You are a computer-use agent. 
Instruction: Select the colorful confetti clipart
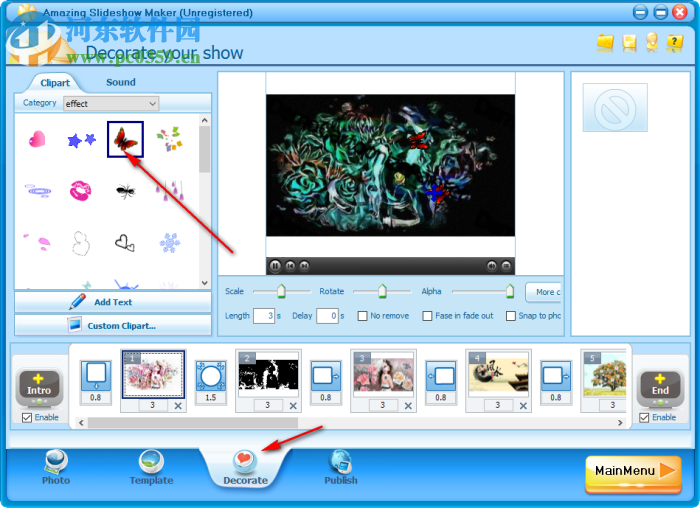click(170, 139)
